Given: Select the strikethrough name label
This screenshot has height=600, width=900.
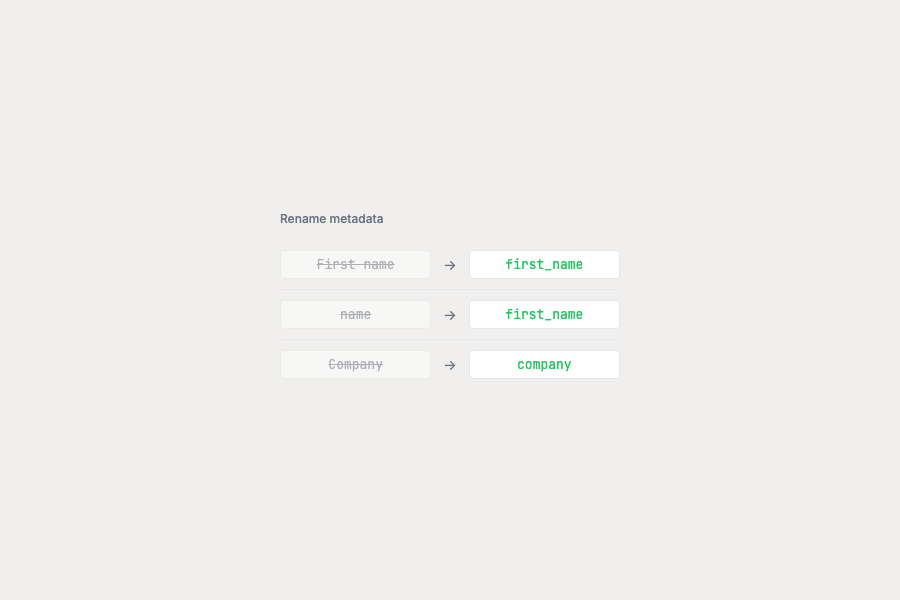Looking at the screenshot, I should tap(355, 314).
